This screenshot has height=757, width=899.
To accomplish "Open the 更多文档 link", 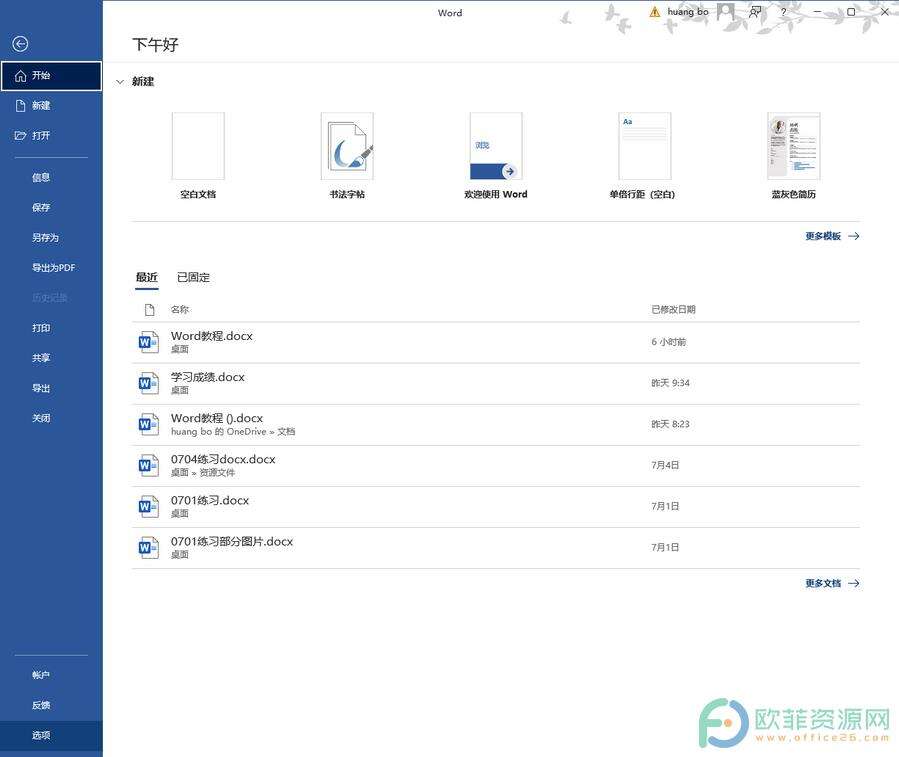I will pos(832,583).
